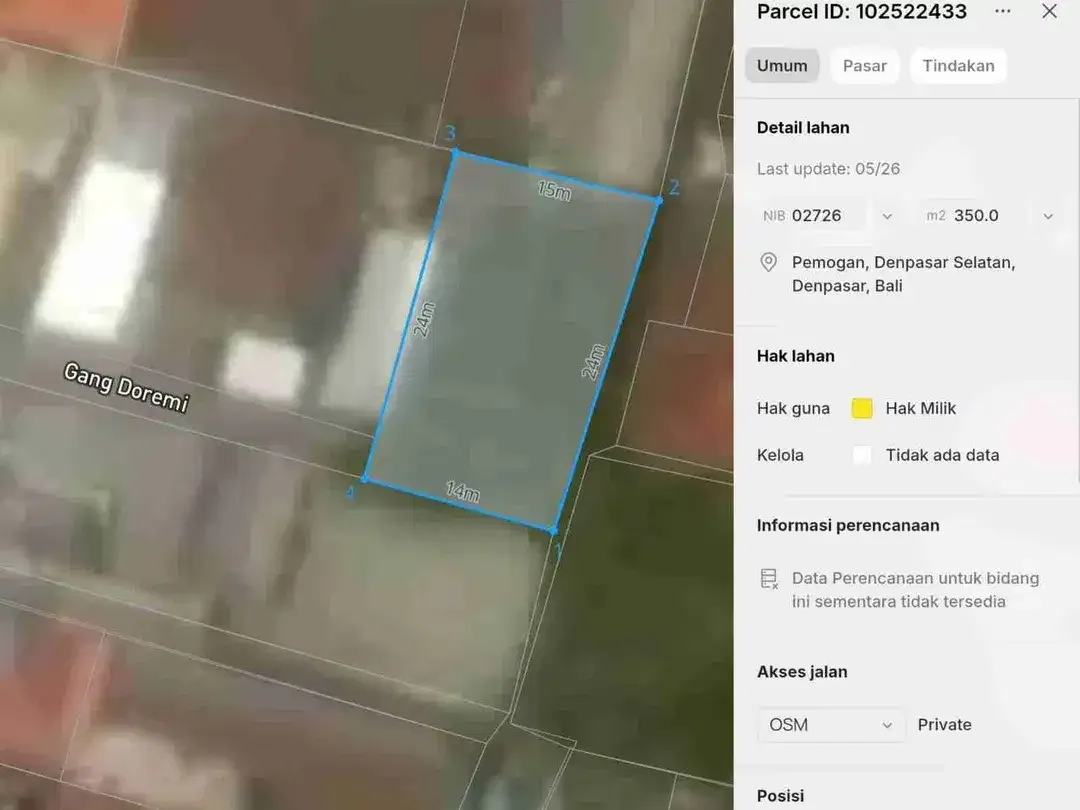Click the Detail lahan heading
Image resolution: width=1080 pixels, height=810 pixels.
pyautogui.click(x=803, y=127)
